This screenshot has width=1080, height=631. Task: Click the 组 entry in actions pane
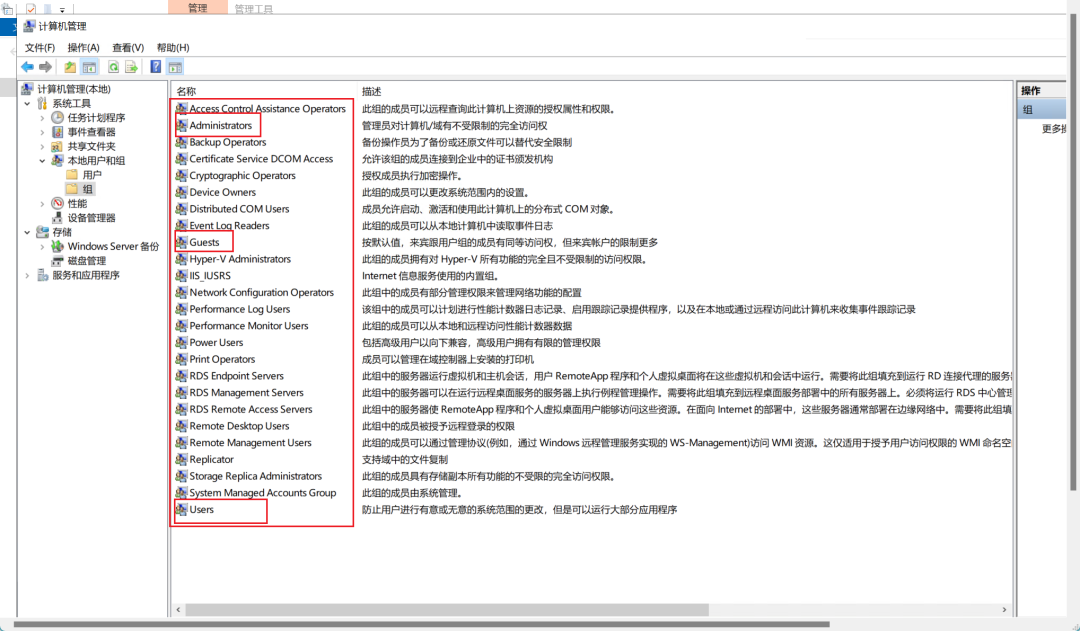pyautogui.click(x=1041, y=110)
